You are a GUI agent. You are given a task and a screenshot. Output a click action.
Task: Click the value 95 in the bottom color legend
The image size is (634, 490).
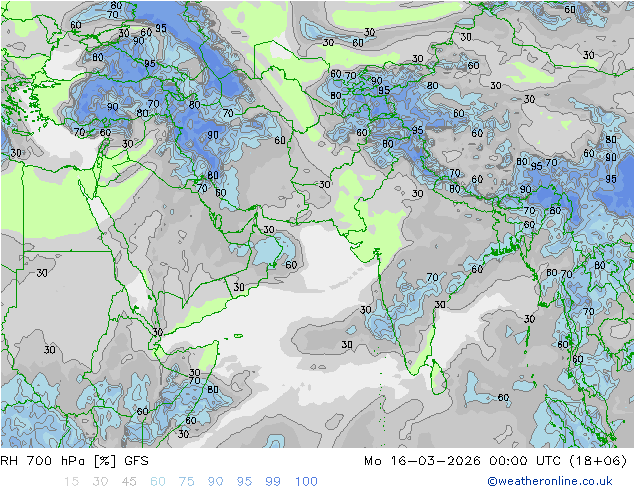coord(244,482)
